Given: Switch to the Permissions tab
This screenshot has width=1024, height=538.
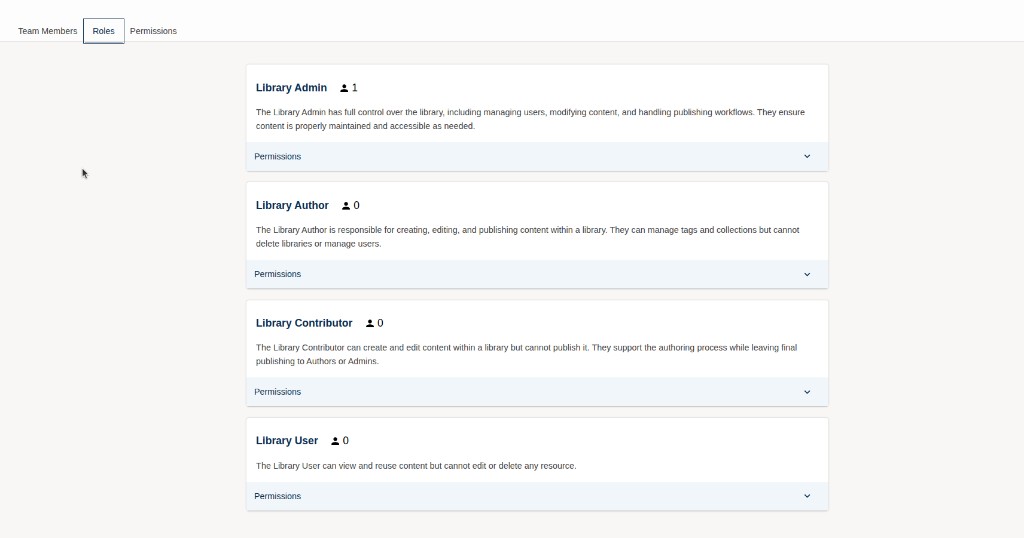Looking at the screenshot, I should pyautogui.click(x=153, y=31).
